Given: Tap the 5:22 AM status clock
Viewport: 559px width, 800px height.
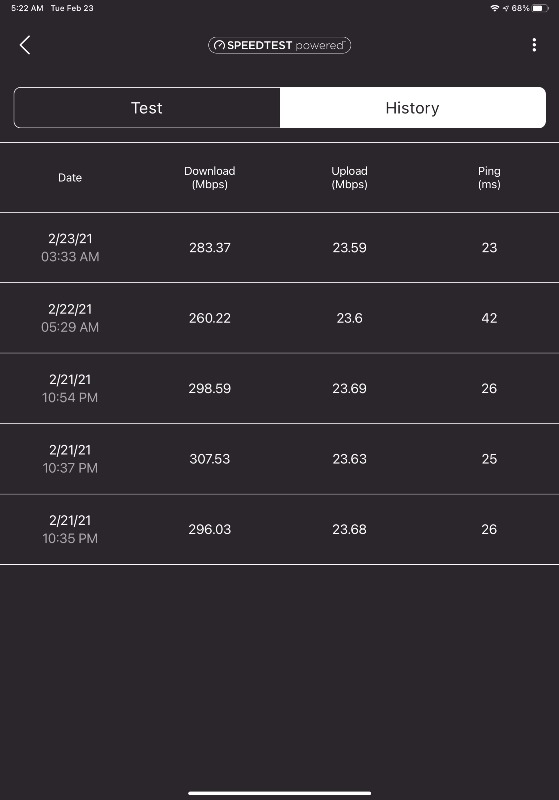Looking at the screenshot, I should point(27,8).
